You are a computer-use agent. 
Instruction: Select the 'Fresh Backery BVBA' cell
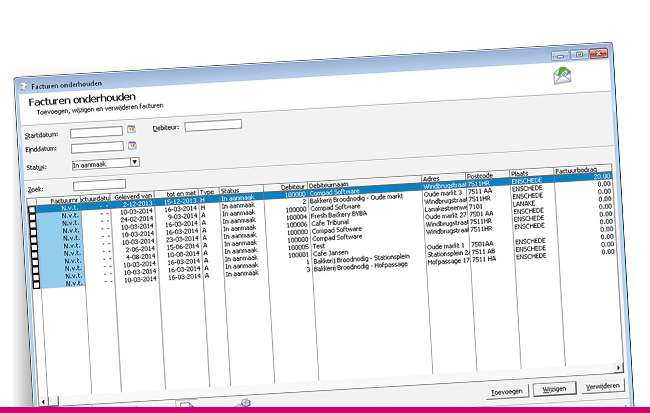(338, 214)
